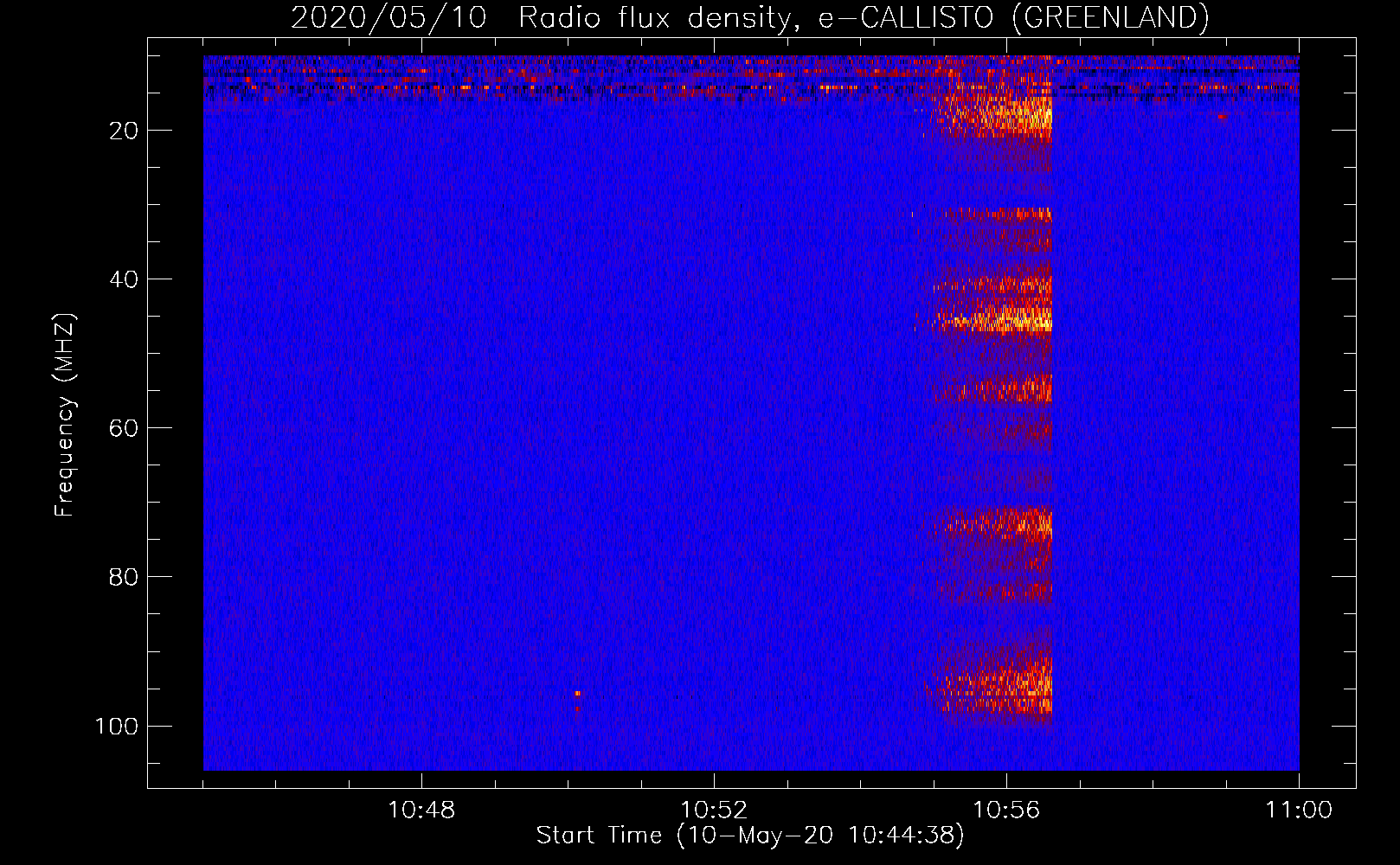Viewport: 1400px width, 865px height.
Task: Click the 'Frequency (MHZ)' y-axis label
Action: (x=65, y=414)
